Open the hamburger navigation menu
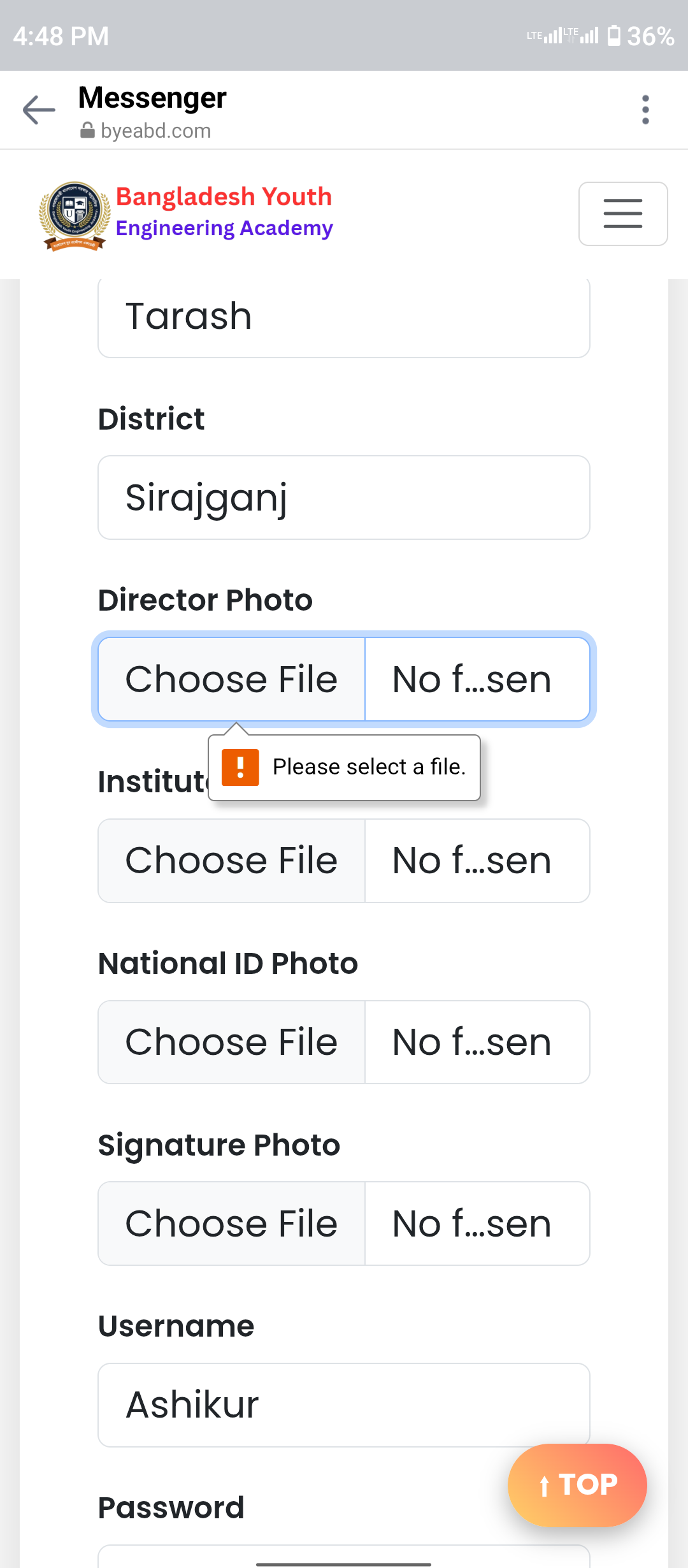Viewport: 688px width, 1568px height. [x=623, y=214]
